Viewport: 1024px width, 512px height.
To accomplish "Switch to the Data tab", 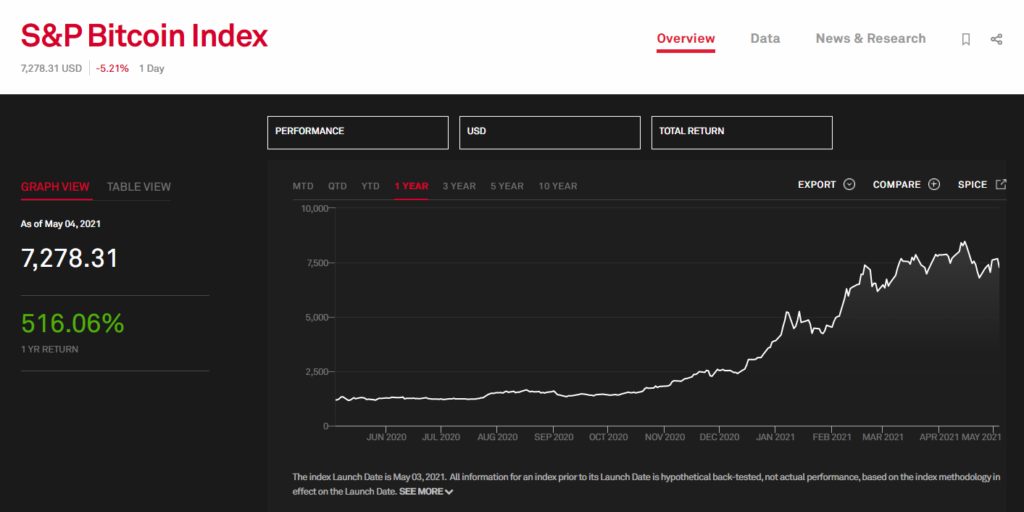I will pos(765,39).
